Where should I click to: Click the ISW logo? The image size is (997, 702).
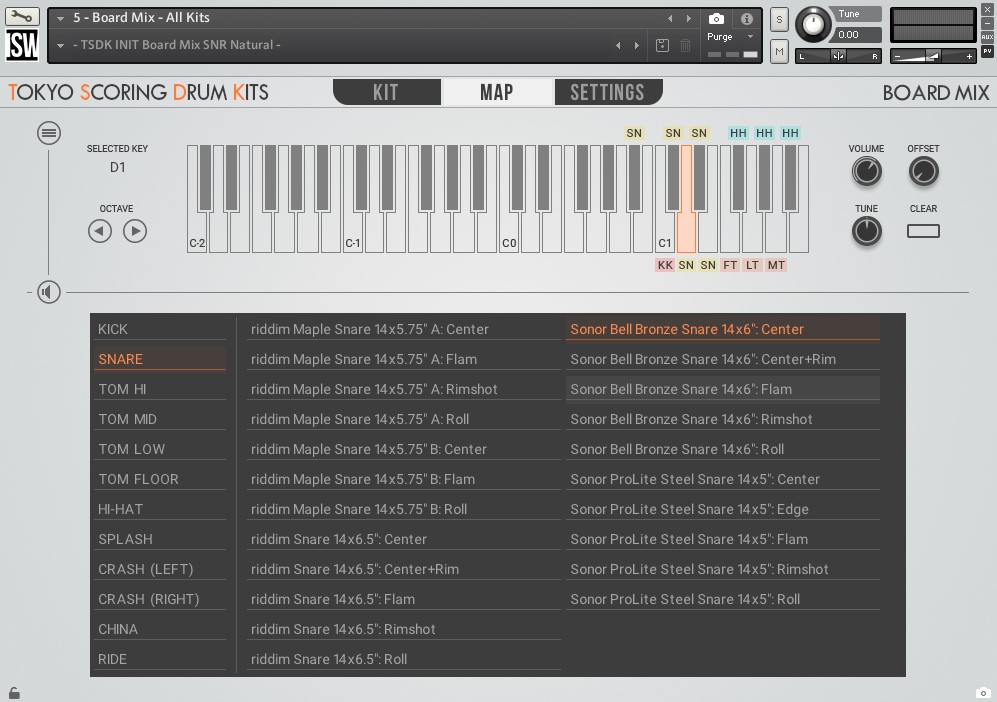click(22, 45)
